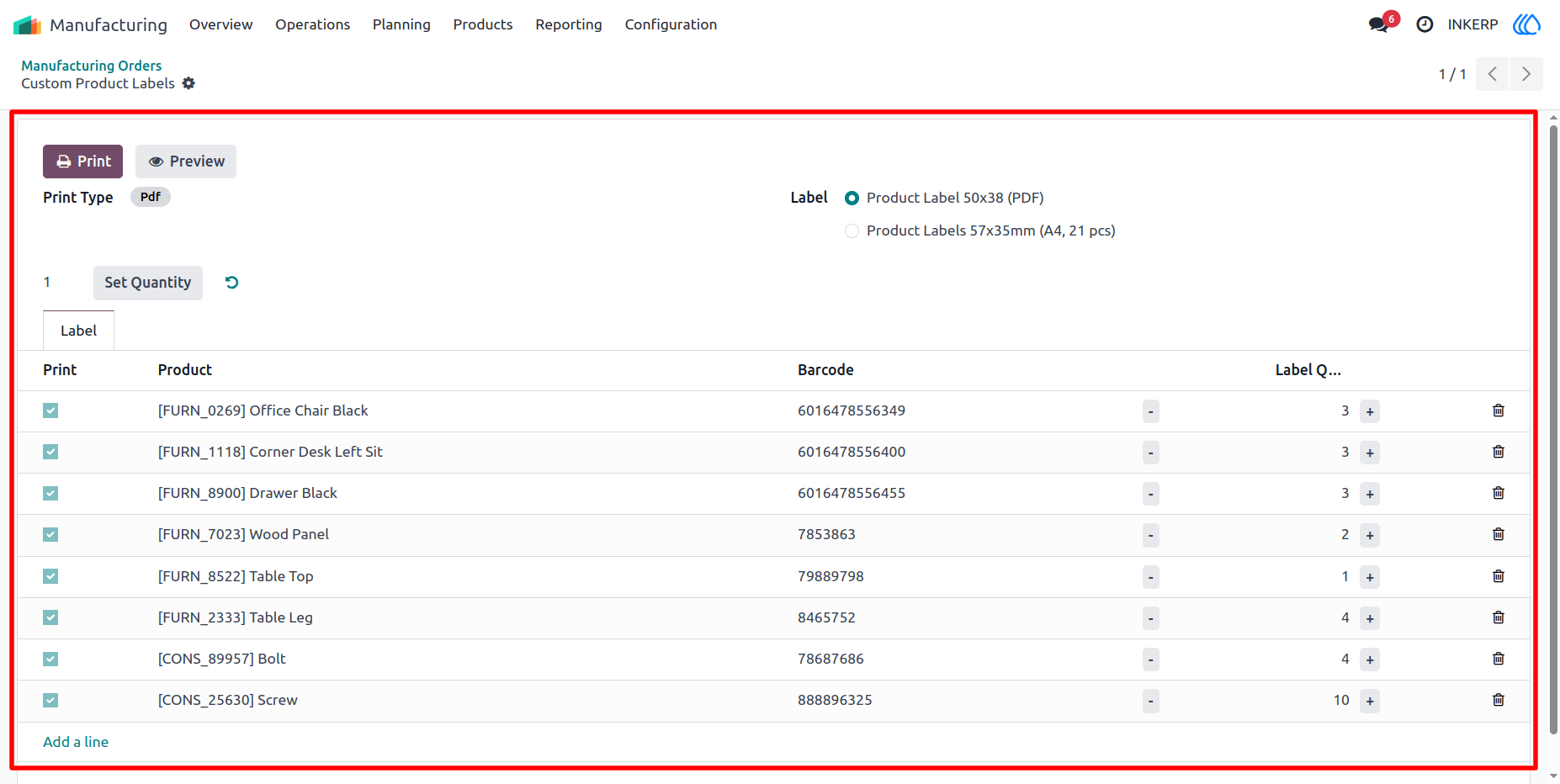Viewport: 1560px width, 784px height.
Task: Click the Print button
Action: (82, 162)
